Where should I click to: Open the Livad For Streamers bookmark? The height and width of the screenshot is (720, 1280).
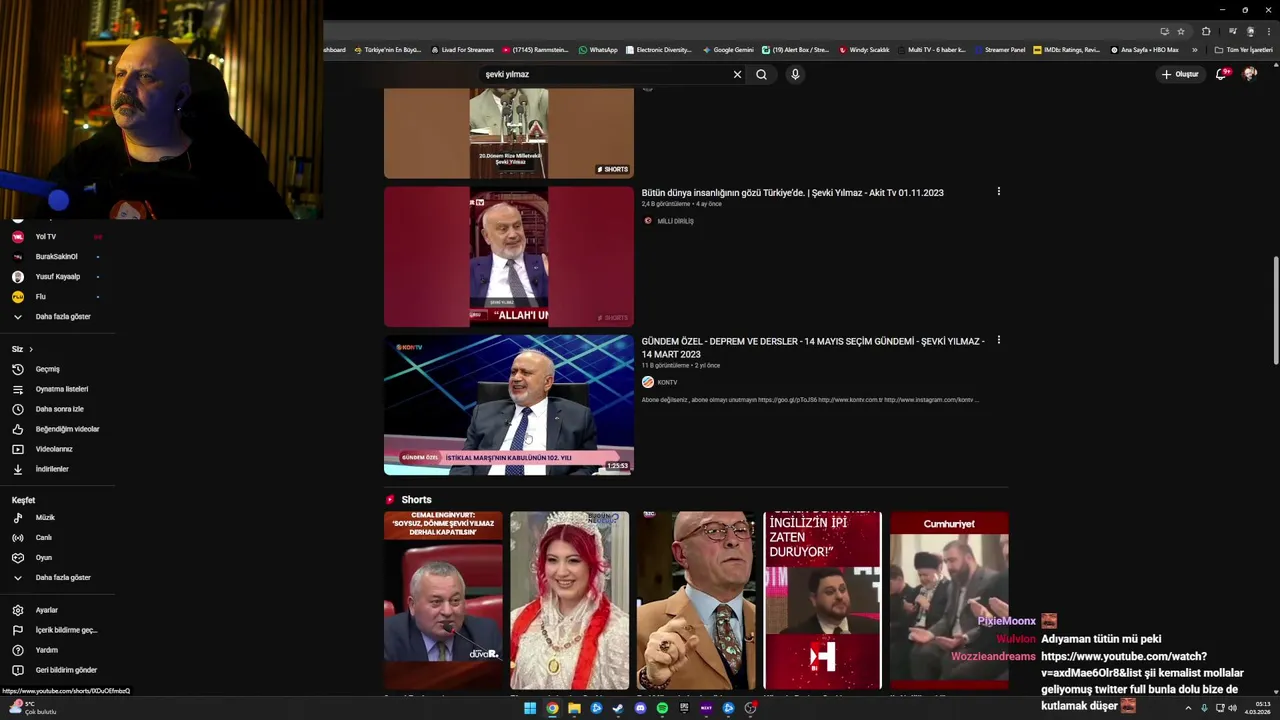pos(462,50)
